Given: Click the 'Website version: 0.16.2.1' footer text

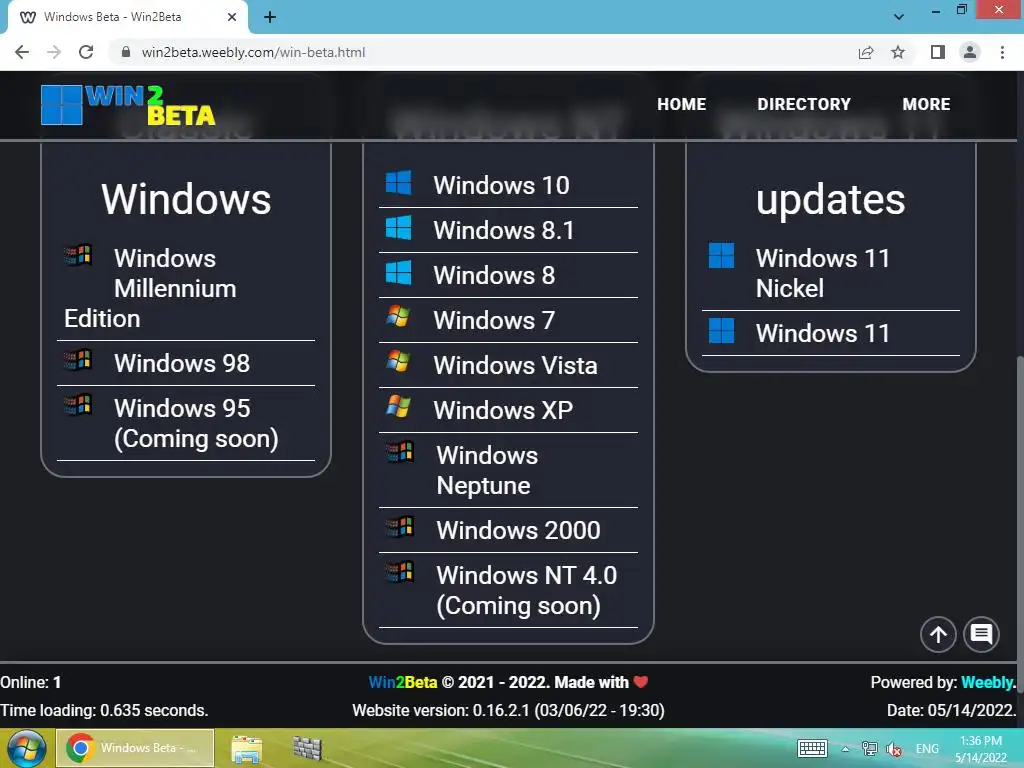Looking at the screenshot, I should click(x=509, y=711).
